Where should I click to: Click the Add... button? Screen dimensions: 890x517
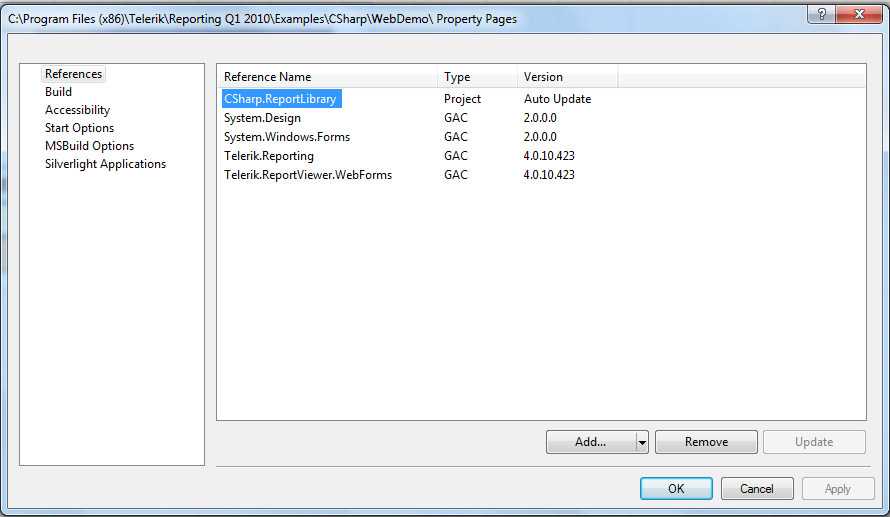coord(591,442)
